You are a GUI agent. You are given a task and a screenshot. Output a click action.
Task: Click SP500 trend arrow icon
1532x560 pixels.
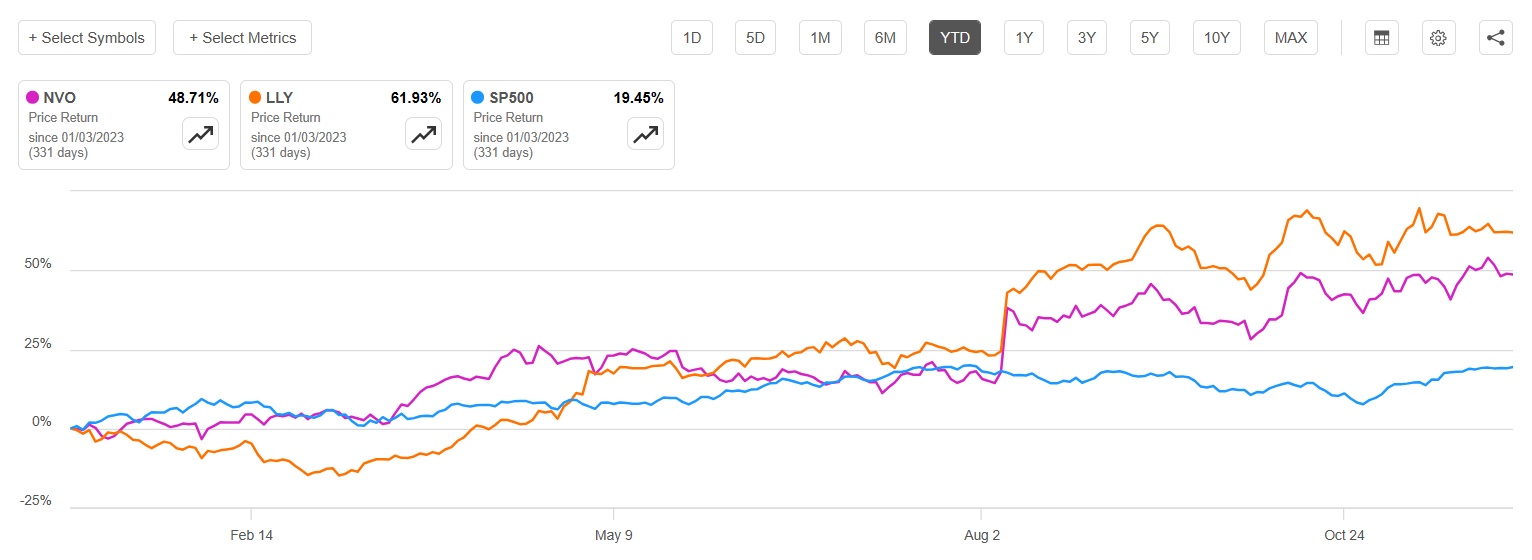[x=645, y=133]
